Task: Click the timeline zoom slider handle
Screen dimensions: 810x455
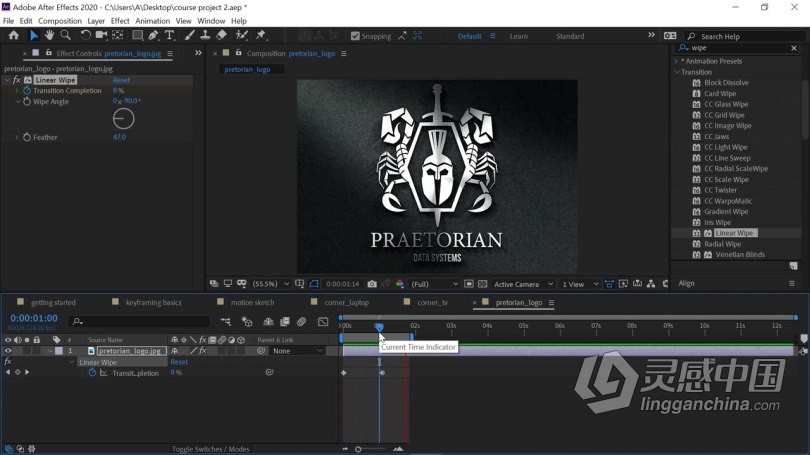Action: (358, 449)
